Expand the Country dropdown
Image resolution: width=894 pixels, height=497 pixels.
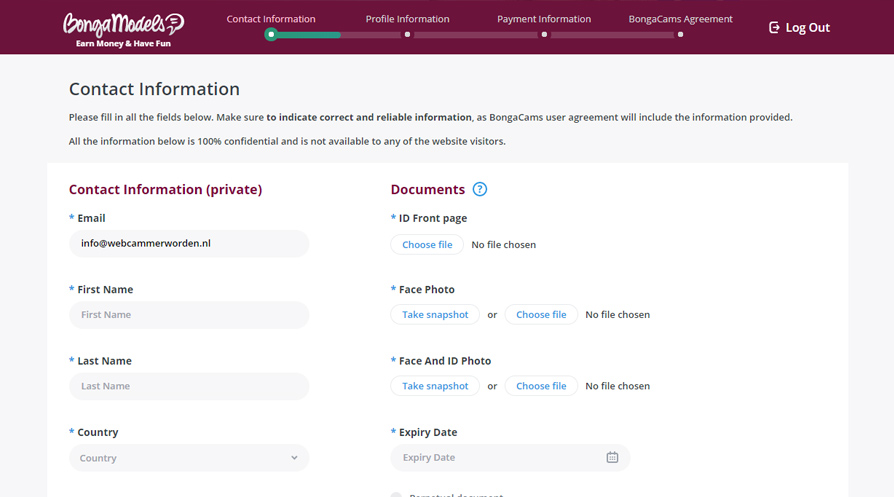pyautogui.click(x=188, y=458)
